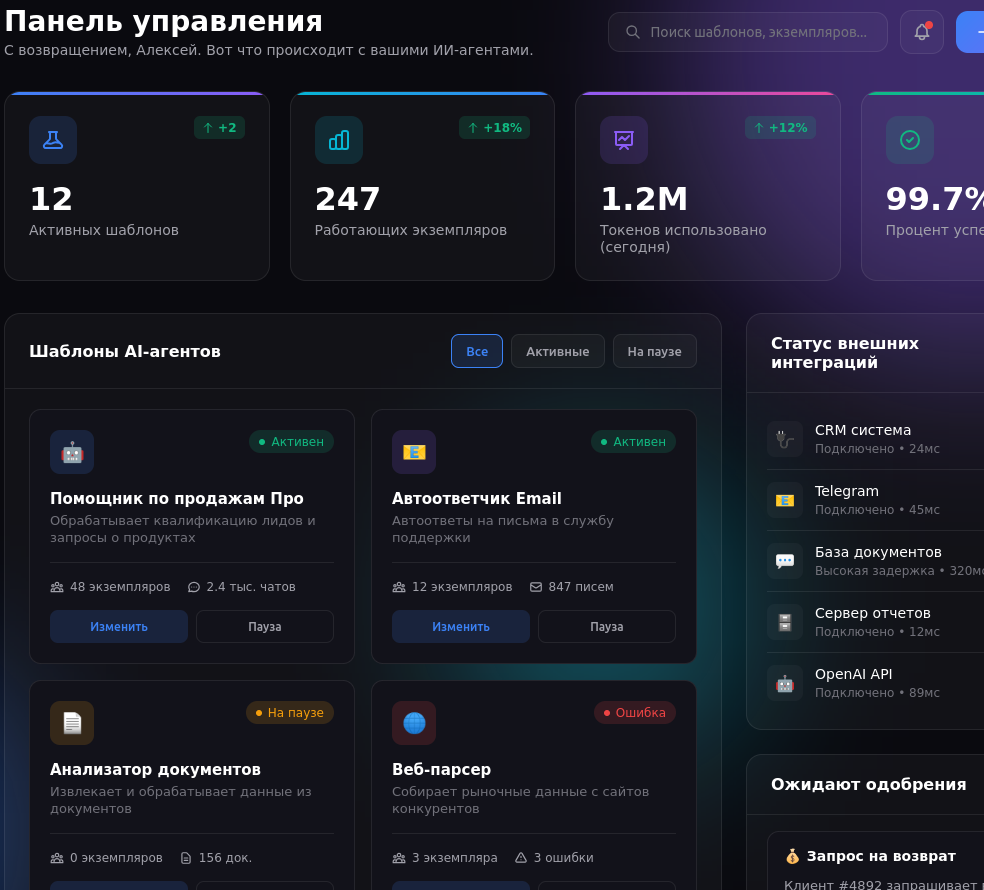Click the active templates flask icon
Image resolution: width=984 pixels, height=890 pixels.
(52, 140)
